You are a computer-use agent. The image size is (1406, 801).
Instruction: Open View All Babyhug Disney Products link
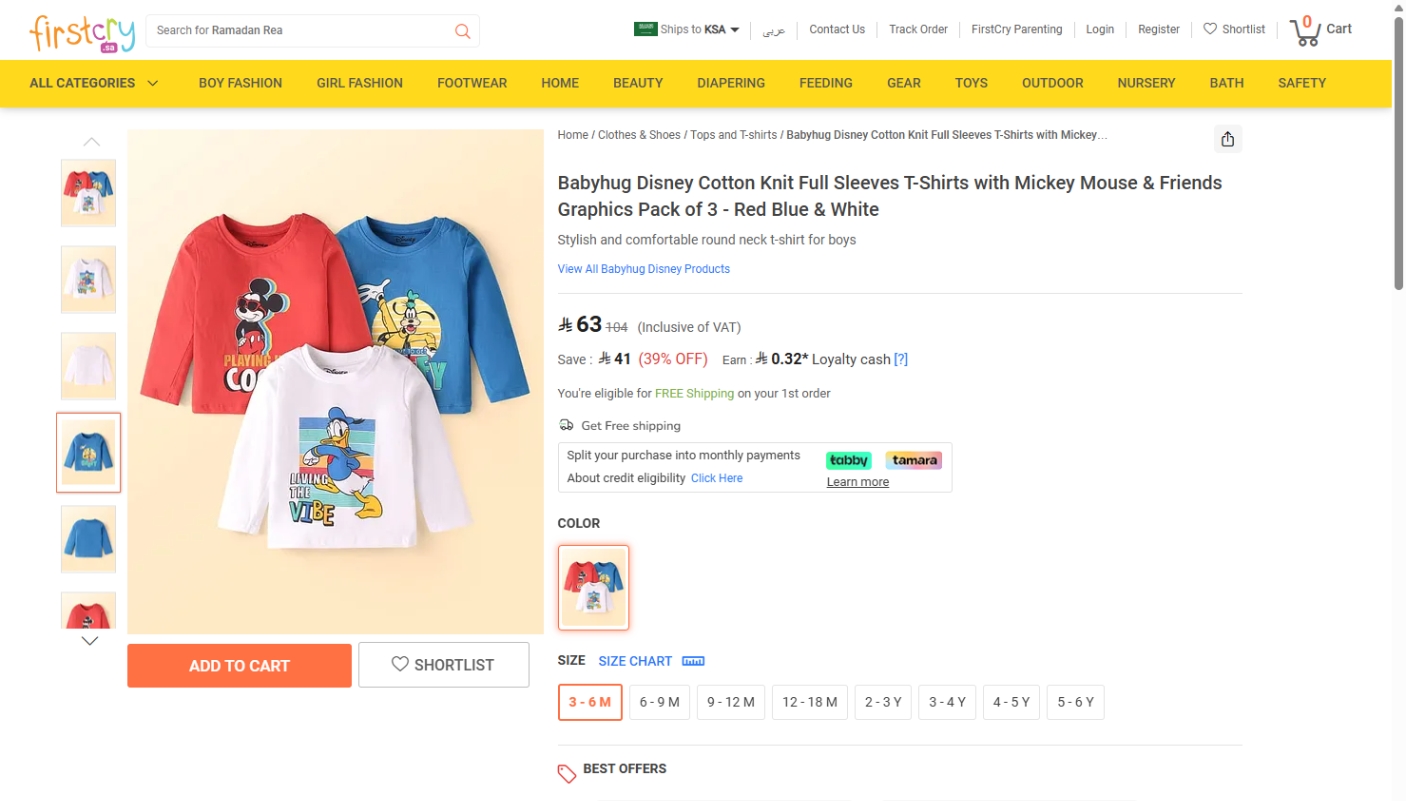point(643,269)
